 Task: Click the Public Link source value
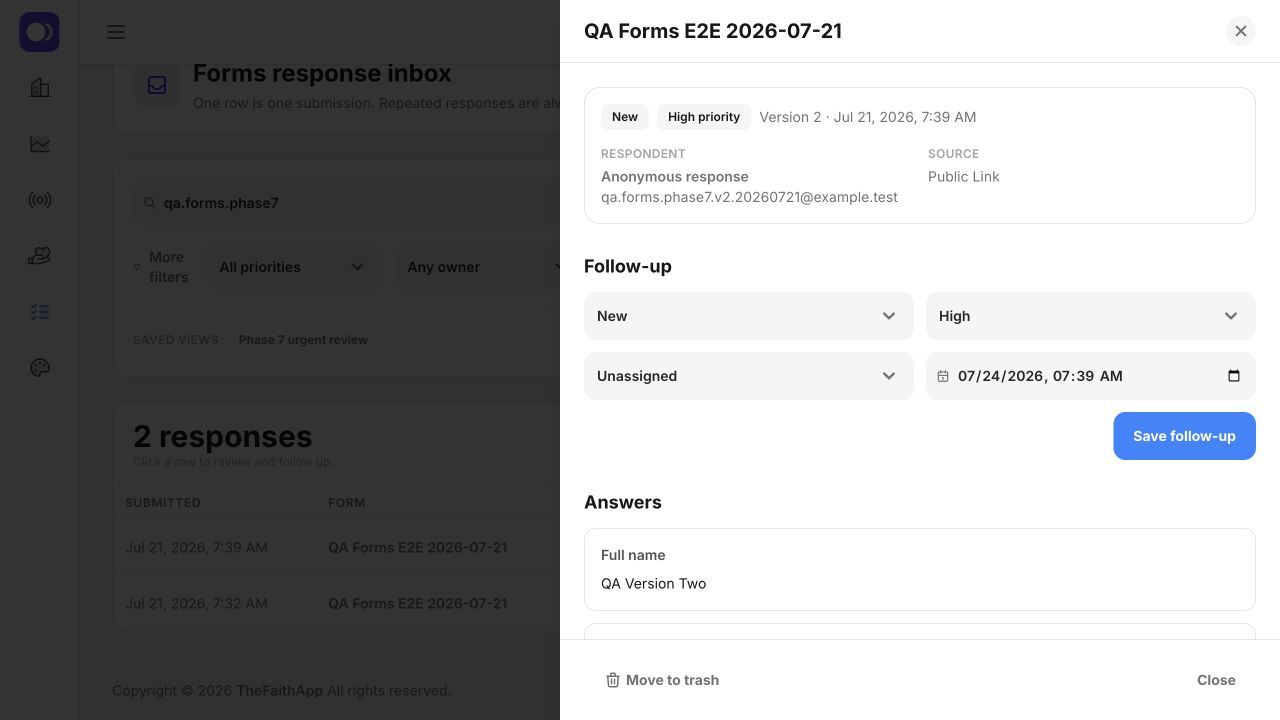(964, 177)
